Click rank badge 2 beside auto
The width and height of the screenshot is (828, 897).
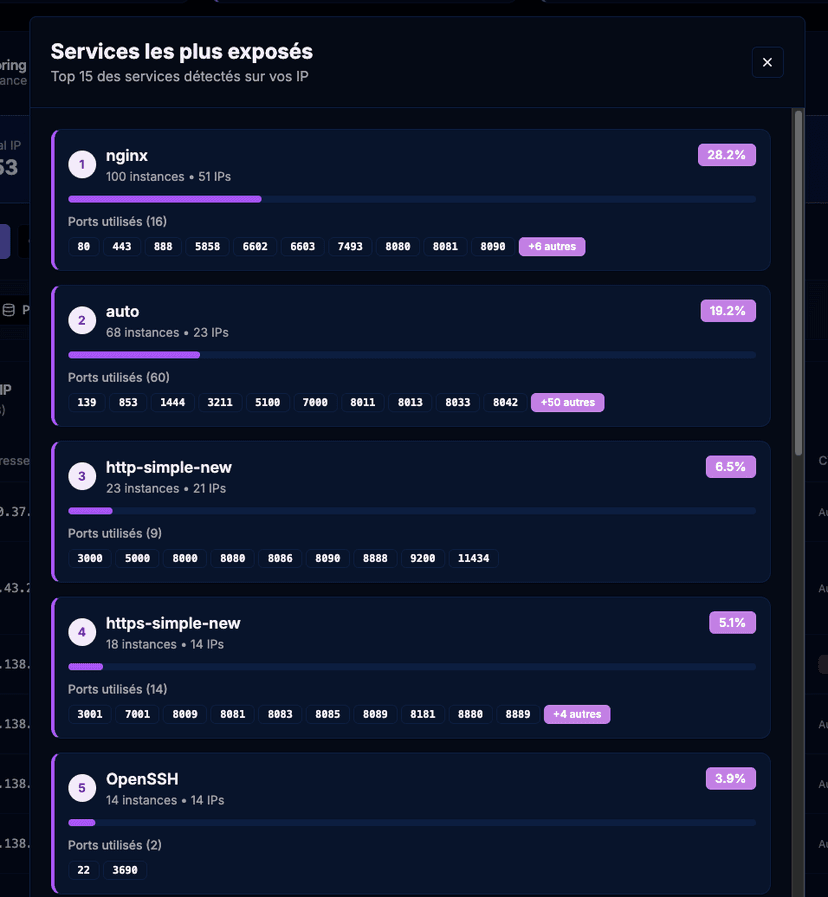coord(82,320)
